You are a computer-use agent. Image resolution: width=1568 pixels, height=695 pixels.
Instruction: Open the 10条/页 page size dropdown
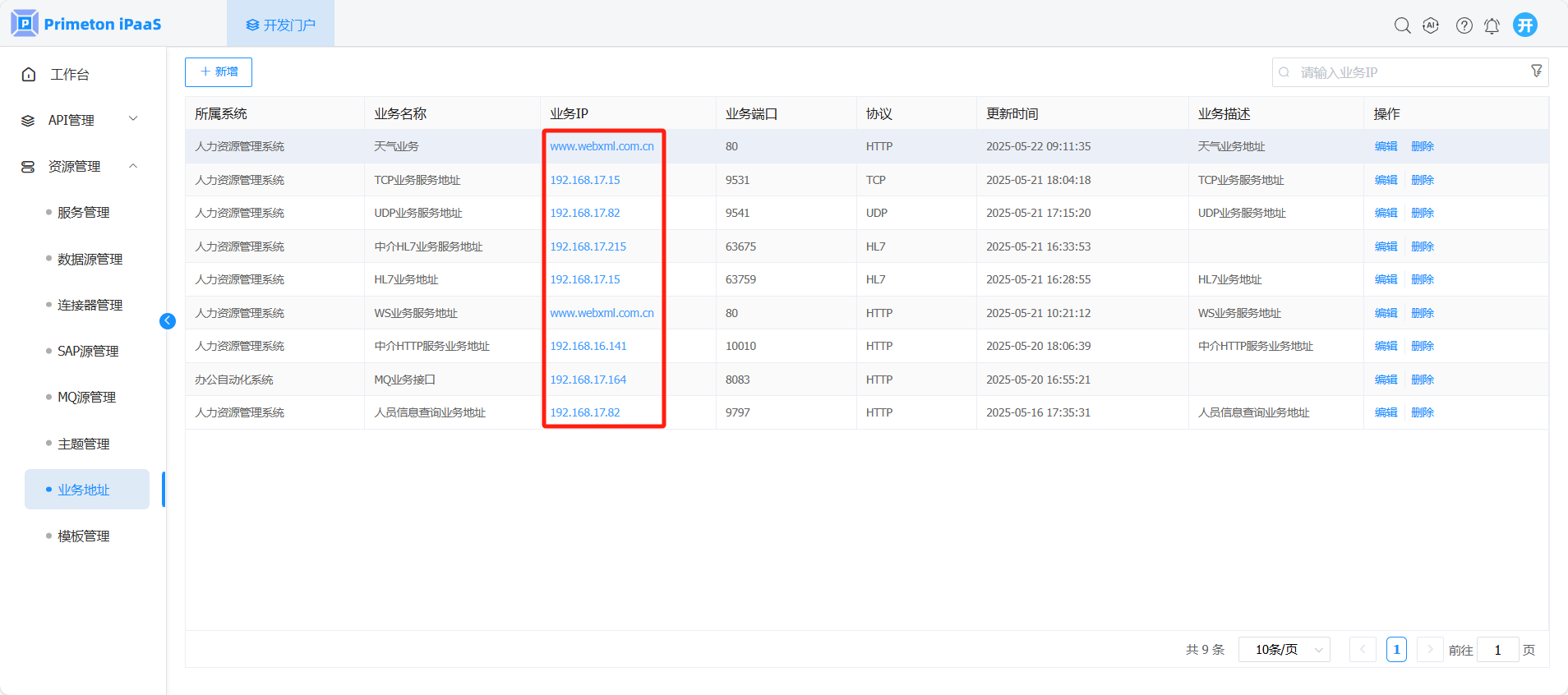point(1284,650)
